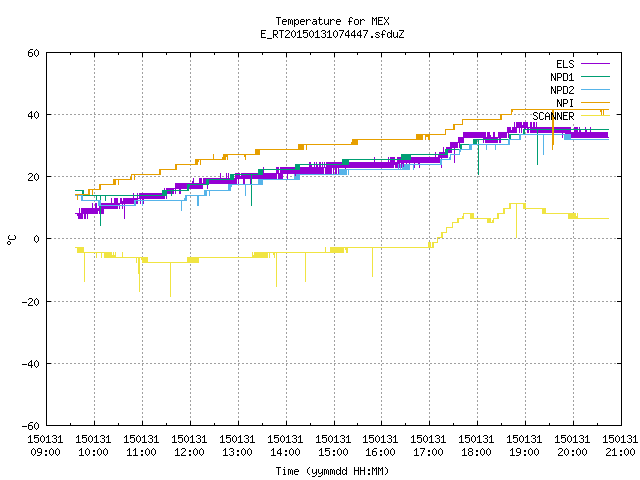The height and width of the screenshot is (480, 640).
Task: Click the y-axis label 40
Action: (33, 115)
